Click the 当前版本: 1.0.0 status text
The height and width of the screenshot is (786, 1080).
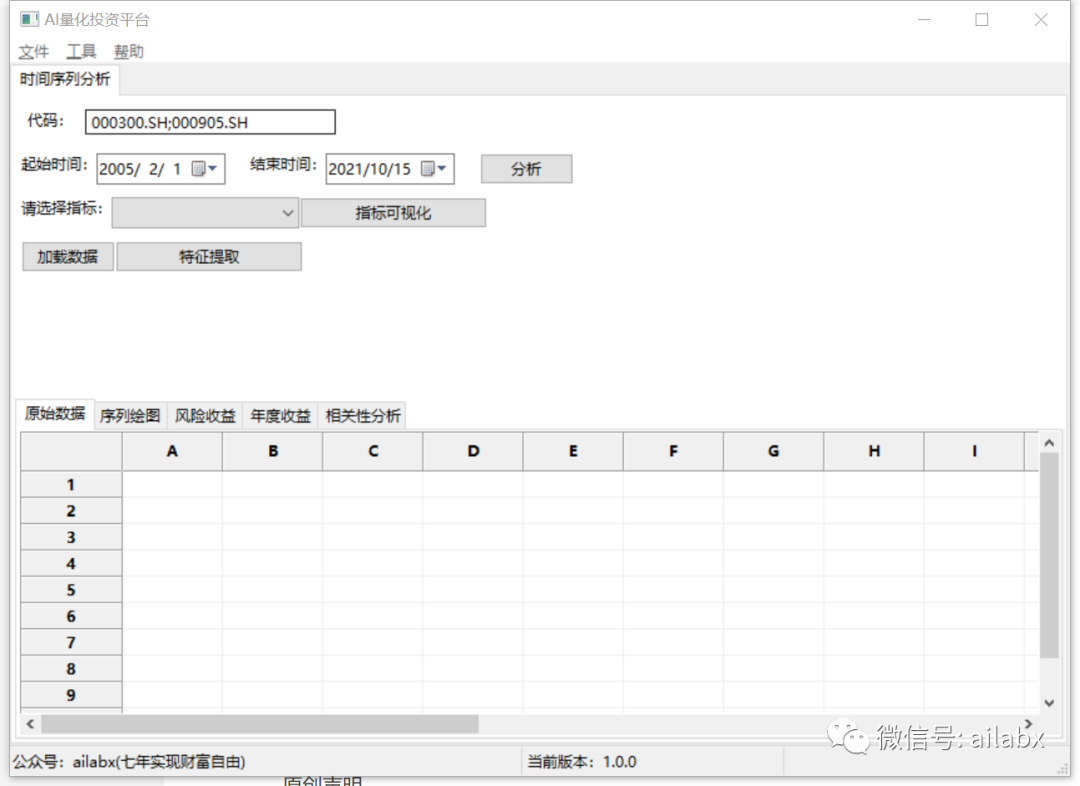click(x=582, y=762)
